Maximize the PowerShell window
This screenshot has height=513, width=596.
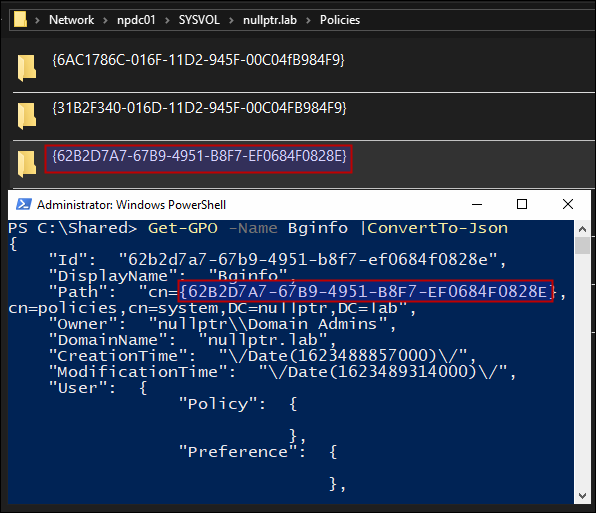[522, 204]
